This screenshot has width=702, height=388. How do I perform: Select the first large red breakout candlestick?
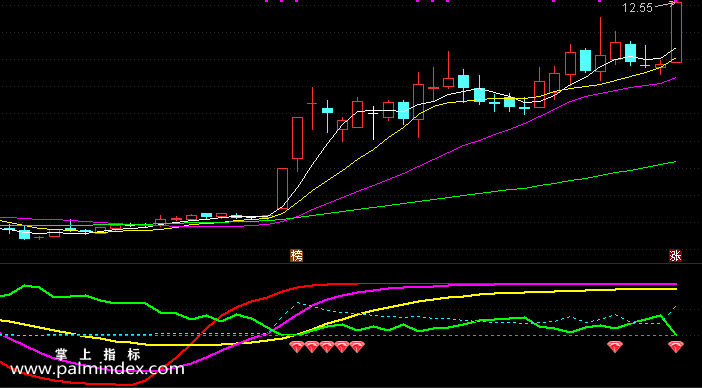point(282,188)
